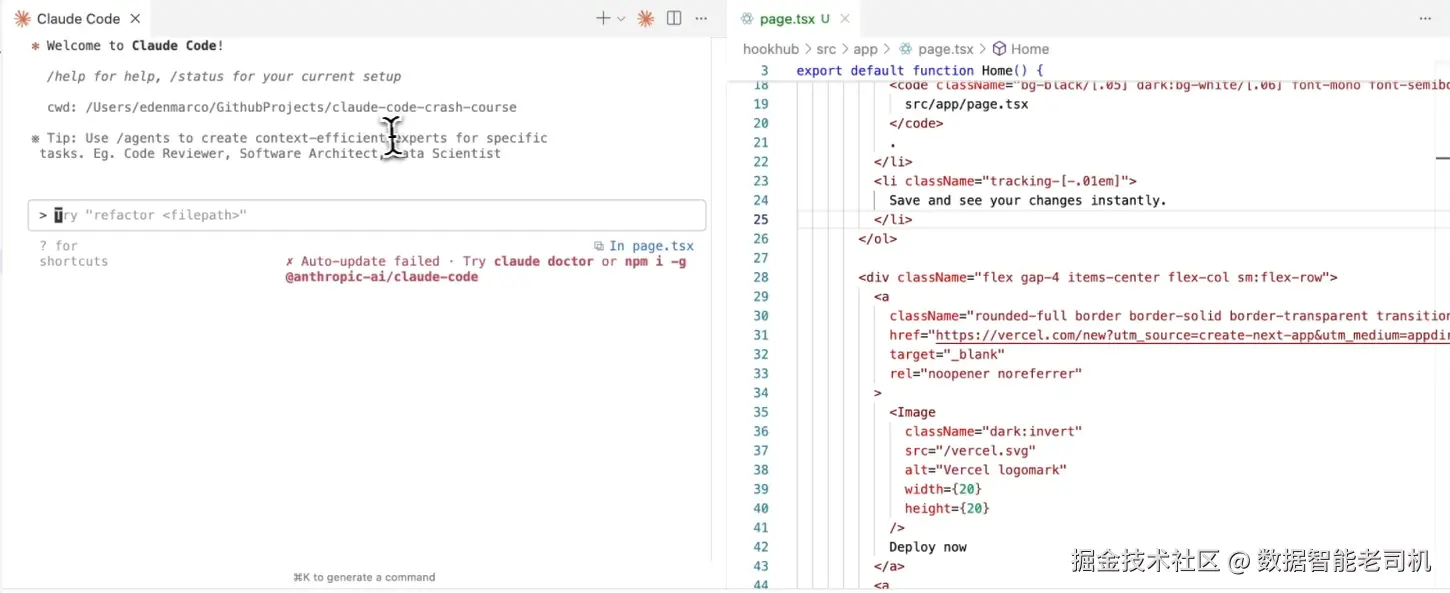Screen dimensions: 1450x593
Task: Click sticky header "export default function Home()"
Action: point(919,71)
